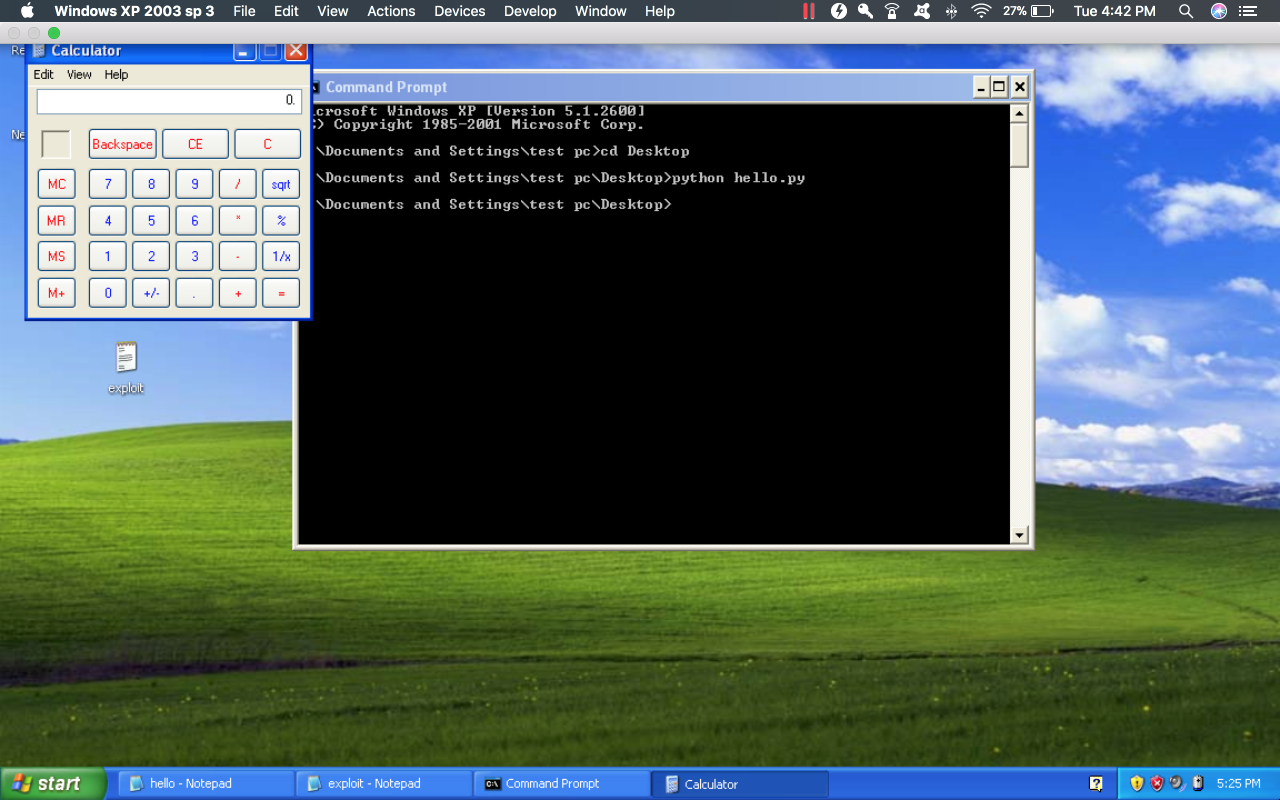Click Command Prompt scrollbar up arrow
Viewport: 1280px width, 800px height.
point(1019,113)
